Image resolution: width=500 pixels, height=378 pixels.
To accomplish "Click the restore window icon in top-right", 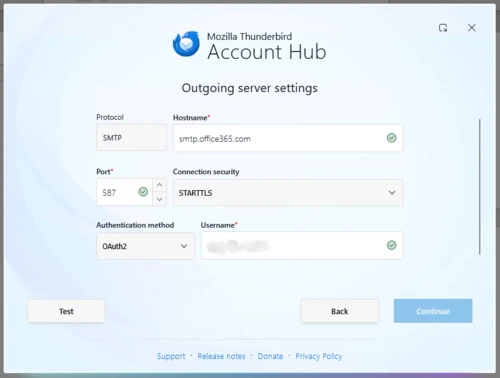I will [x=443, y=28].
